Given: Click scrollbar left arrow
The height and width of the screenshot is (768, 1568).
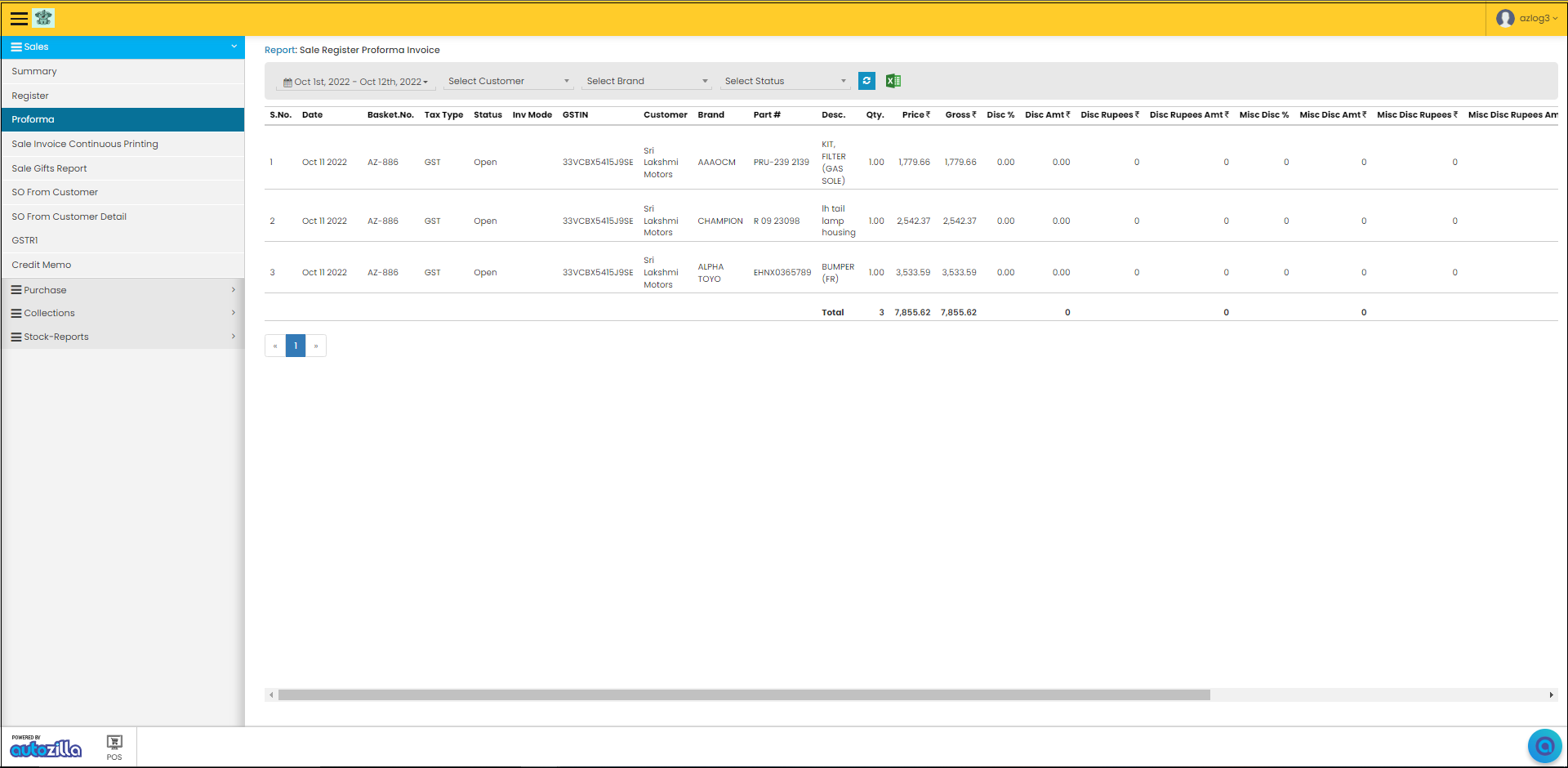Looking at the screenshot, I should tap(271, 695).
